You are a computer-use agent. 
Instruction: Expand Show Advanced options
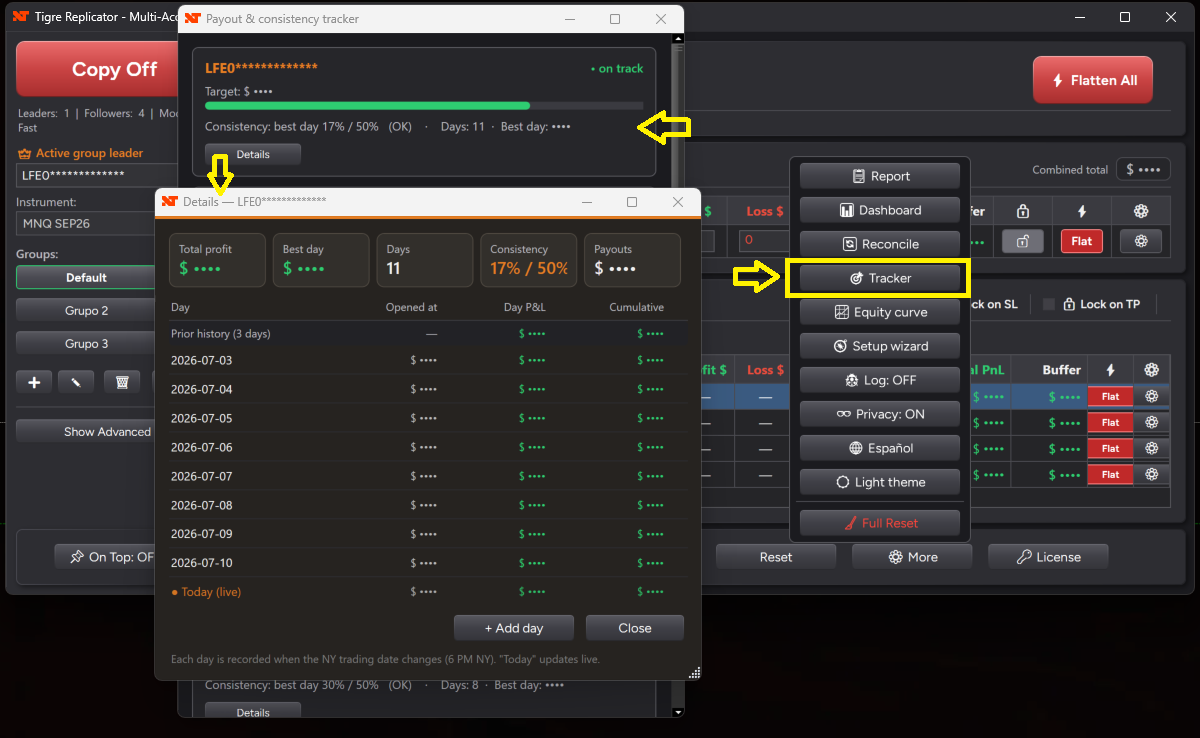88,432
